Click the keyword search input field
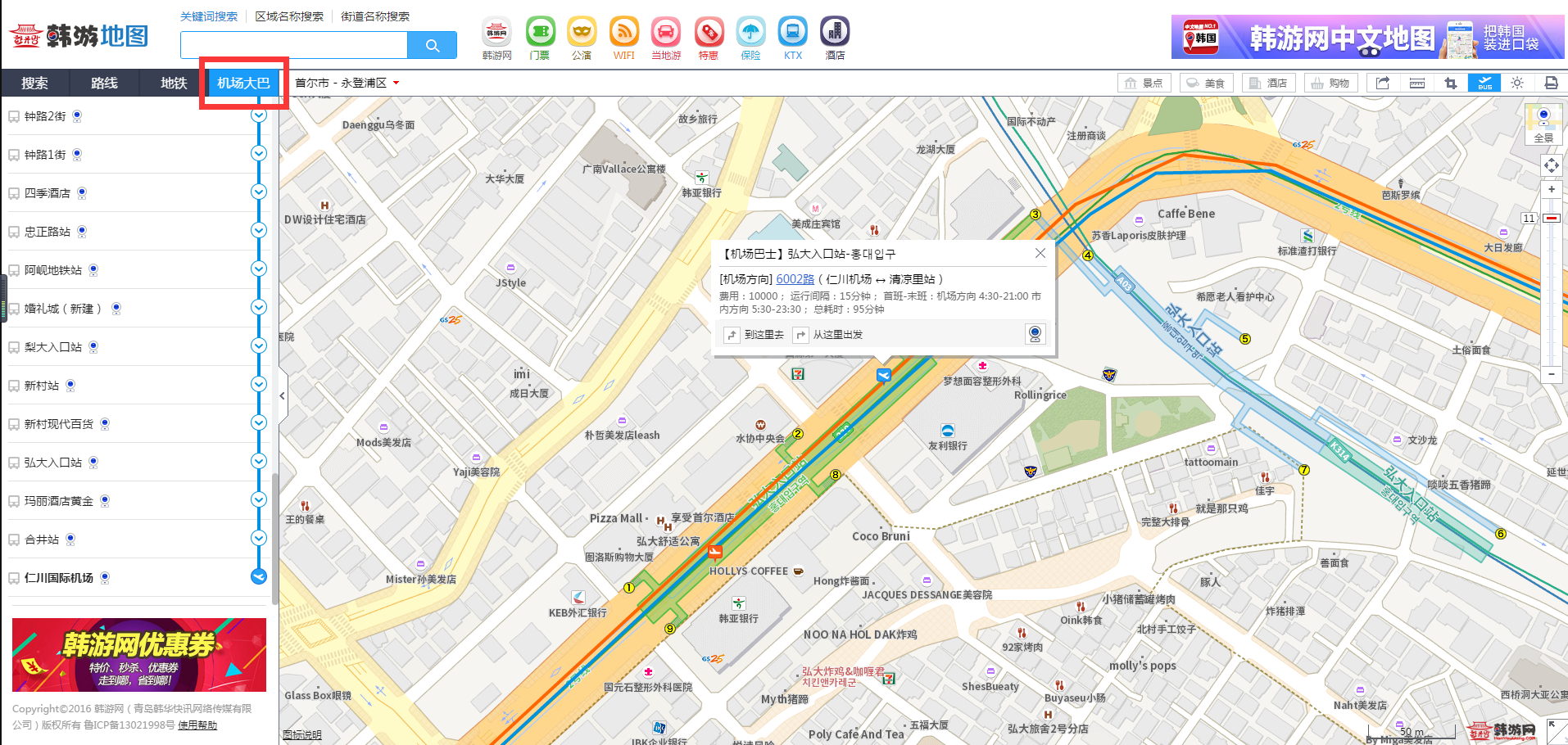 click(293, 45)
